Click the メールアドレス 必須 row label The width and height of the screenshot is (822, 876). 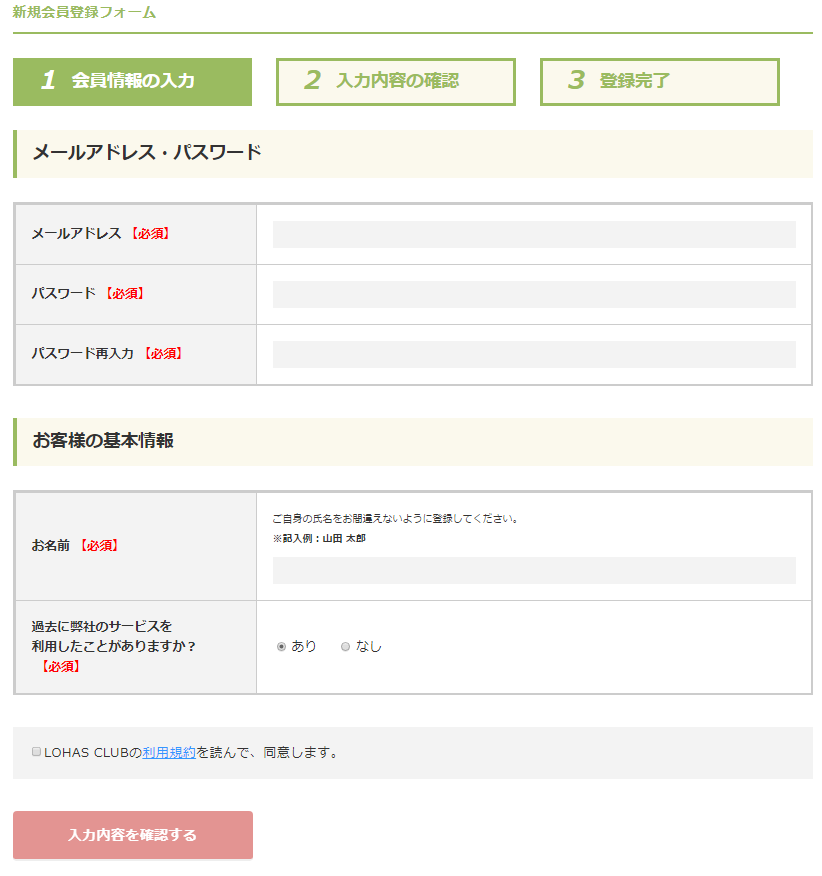[100, 234]
